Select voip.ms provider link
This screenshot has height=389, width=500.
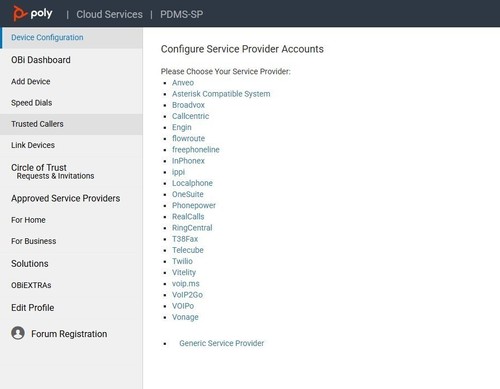tap(186, 284)
